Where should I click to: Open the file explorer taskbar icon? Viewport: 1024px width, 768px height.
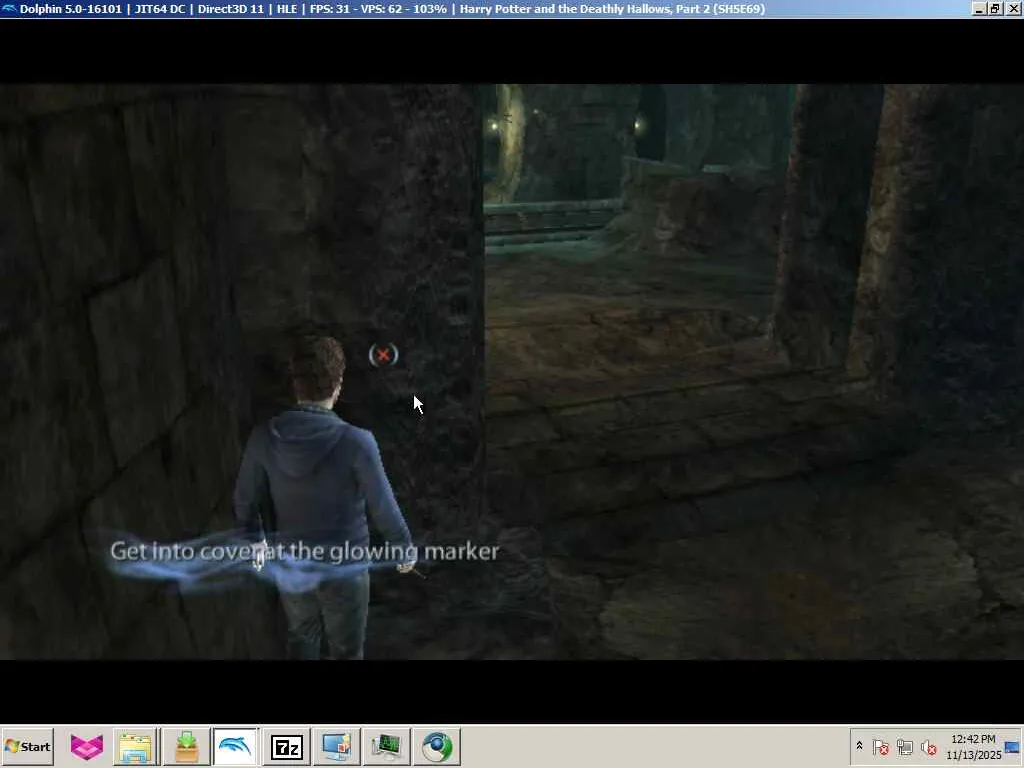[135, 746]
